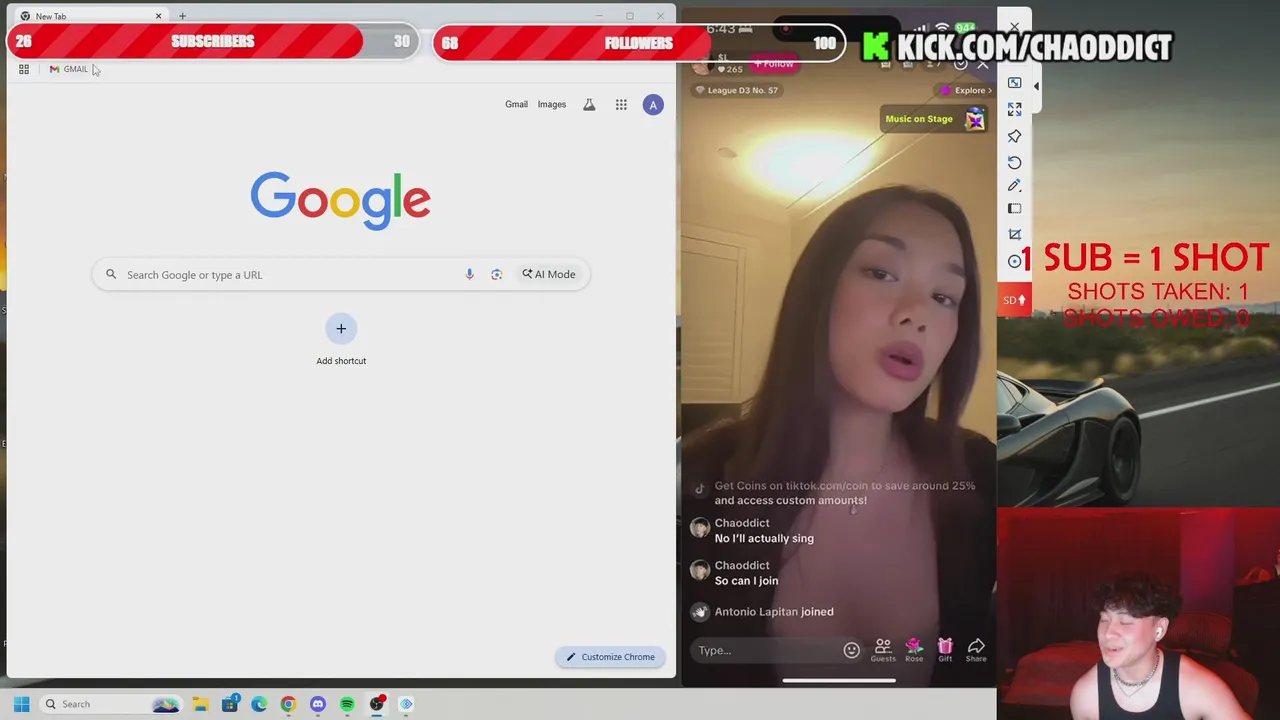
Task: Switch to OBS Studio in taskbar
Action: pos(377,704)
